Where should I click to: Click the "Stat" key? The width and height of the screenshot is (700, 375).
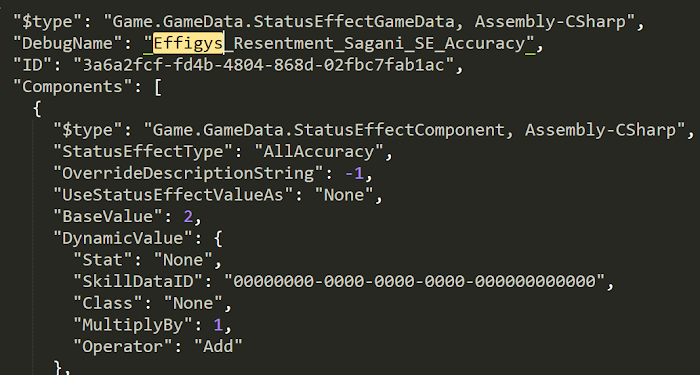click(x=104, y=260)
